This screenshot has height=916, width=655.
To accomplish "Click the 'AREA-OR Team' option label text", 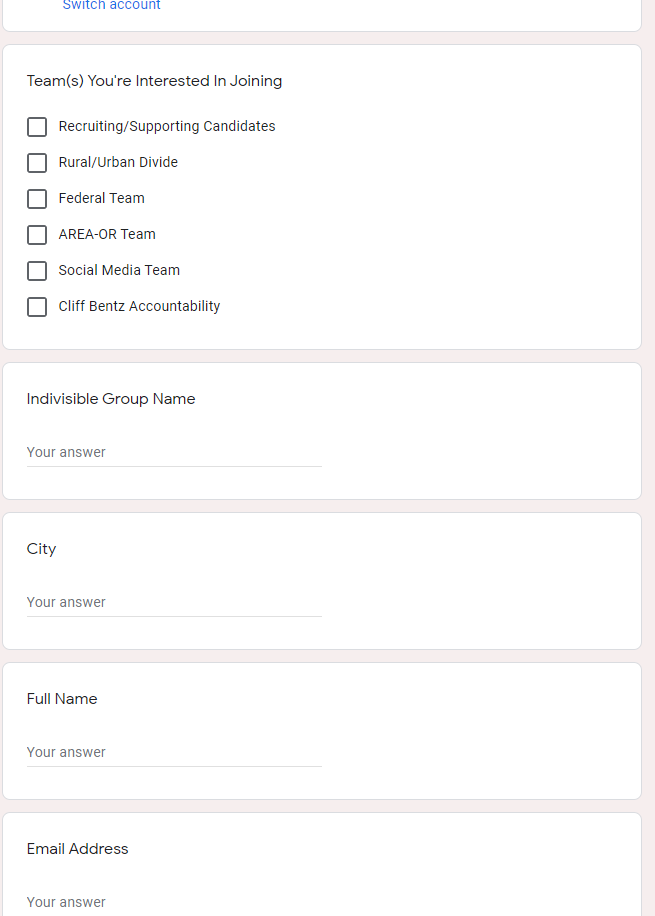I will pos(107,235).
